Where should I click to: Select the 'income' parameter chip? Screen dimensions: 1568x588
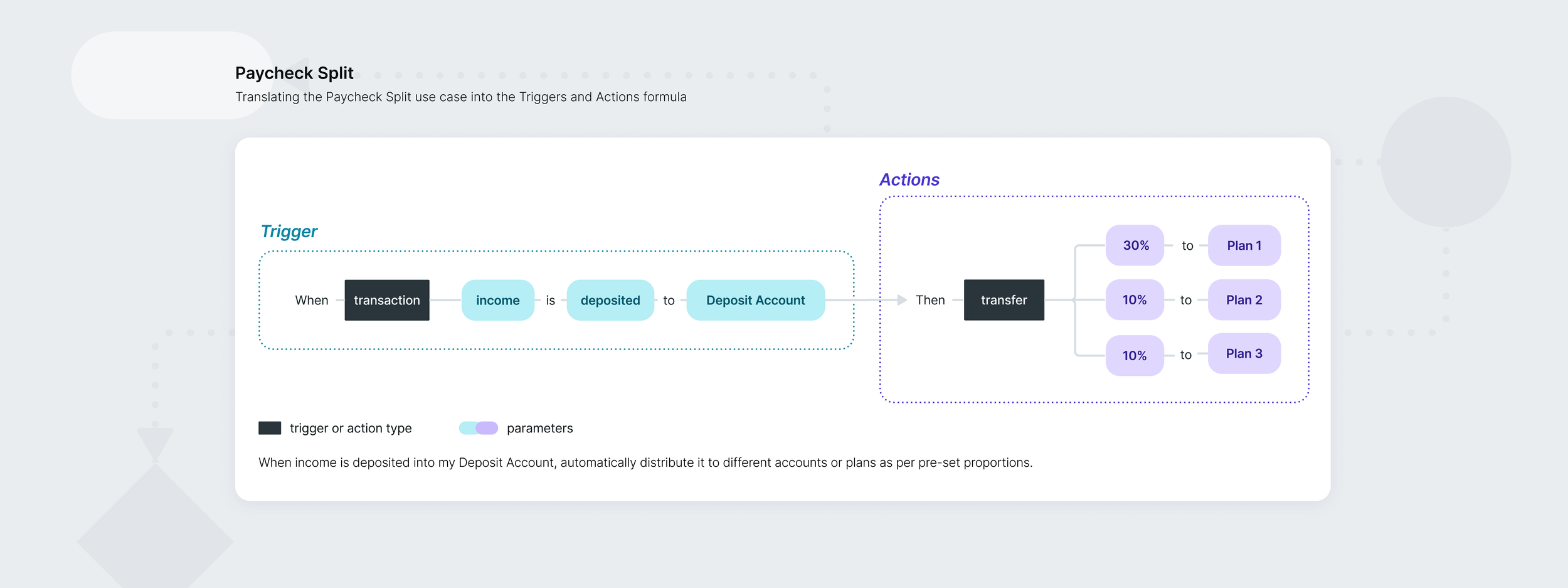pos(498,300)
